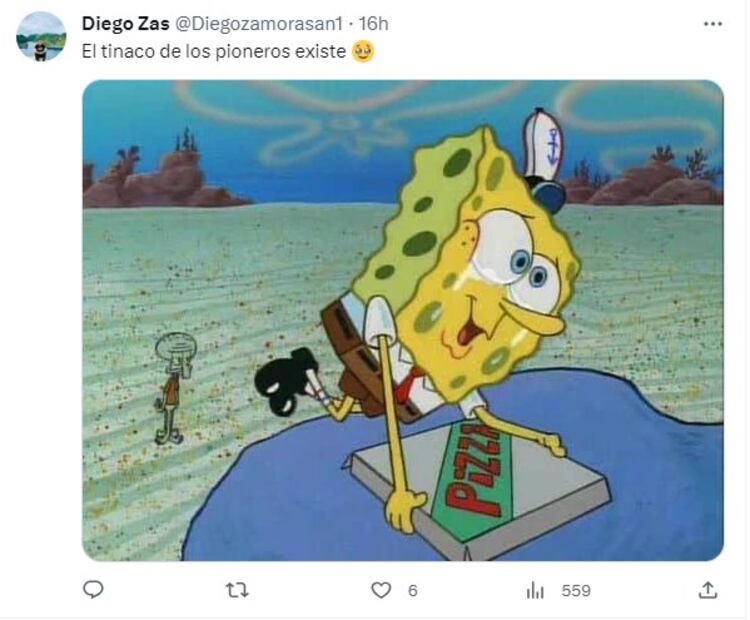Select the tweet text about el tinaco

213,51
